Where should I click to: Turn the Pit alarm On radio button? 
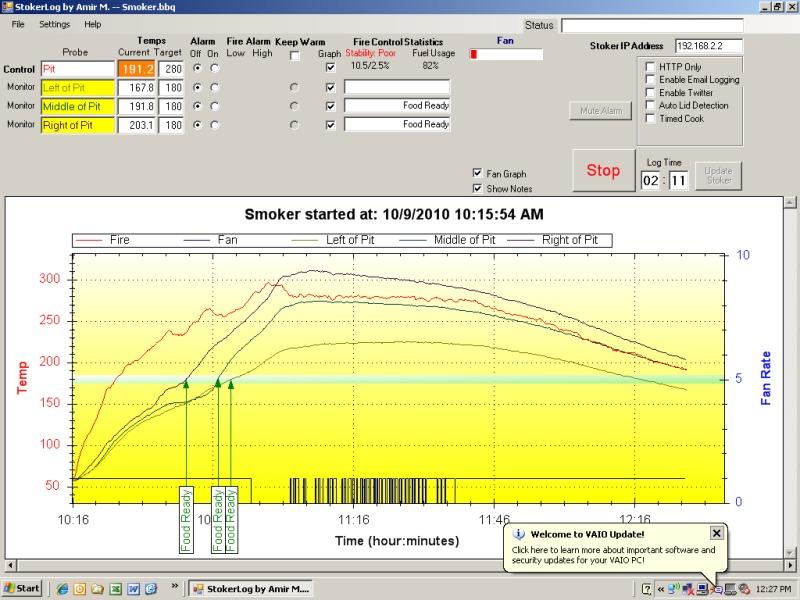(x=215, y=69)
